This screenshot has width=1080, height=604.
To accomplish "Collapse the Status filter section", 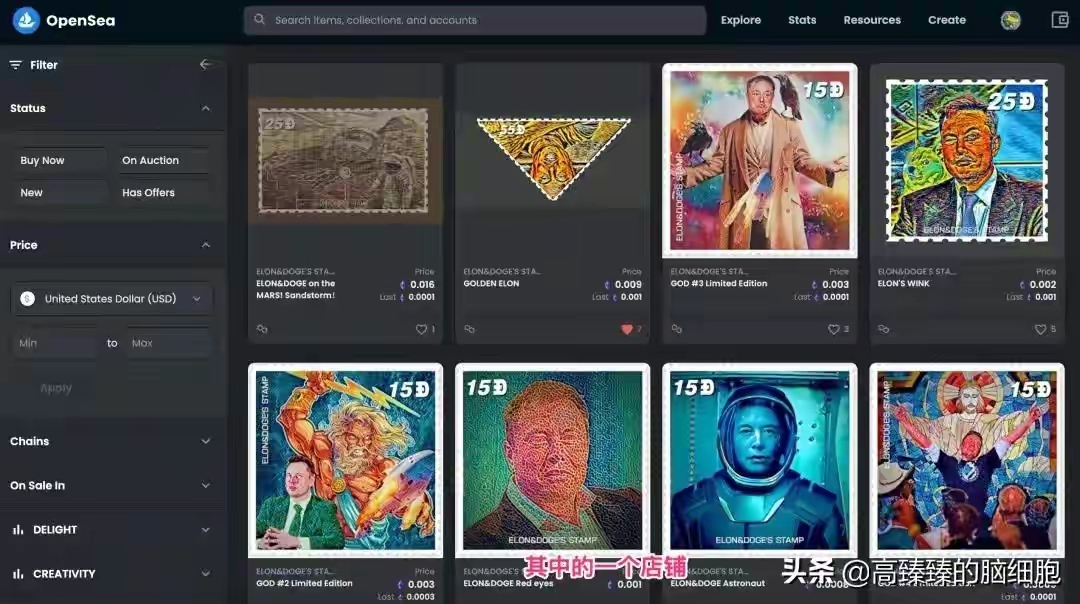I will pos(205,108).
